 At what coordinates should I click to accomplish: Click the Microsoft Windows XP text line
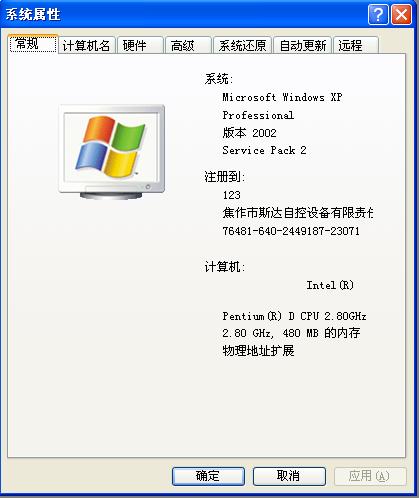click(x=282, y=97)
